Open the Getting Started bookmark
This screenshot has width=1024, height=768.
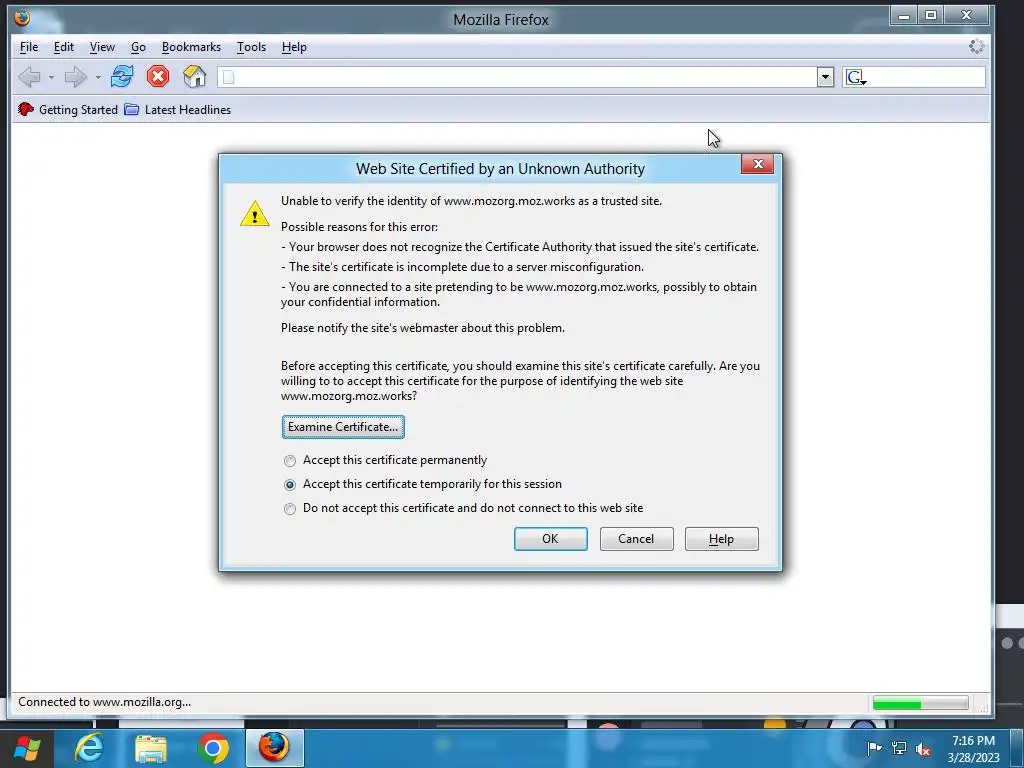[68, 110]
